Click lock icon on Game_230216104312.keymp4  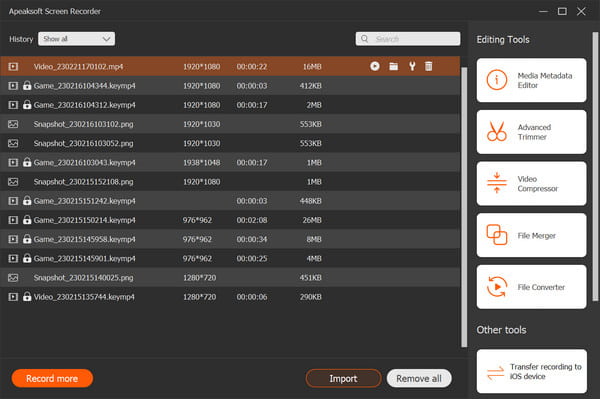point(27,104)
